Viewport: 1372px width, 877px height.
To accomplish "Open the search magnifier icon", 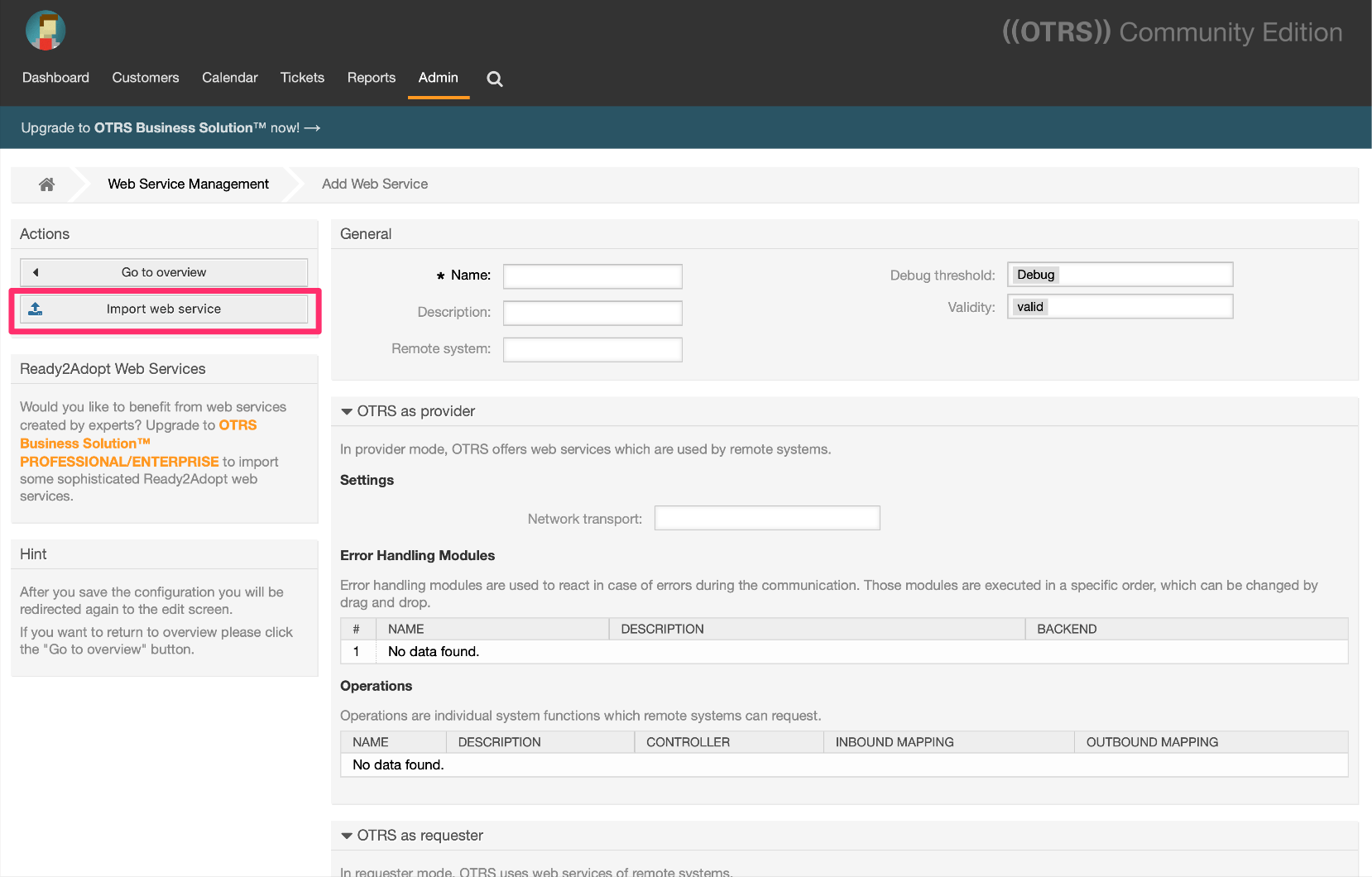I will (x=495, y=79).
